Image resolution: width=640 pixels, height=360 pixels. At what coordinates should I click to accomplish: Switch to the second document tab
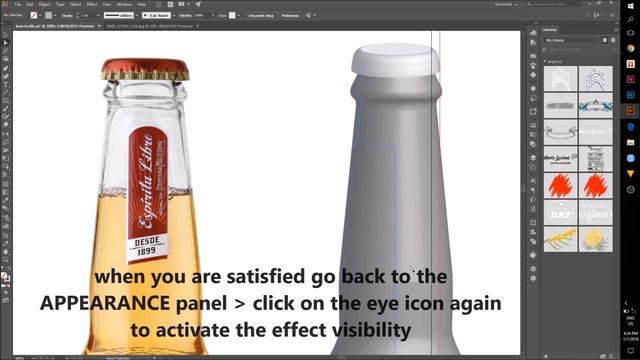pyautogui.click(x=149, y=26)
